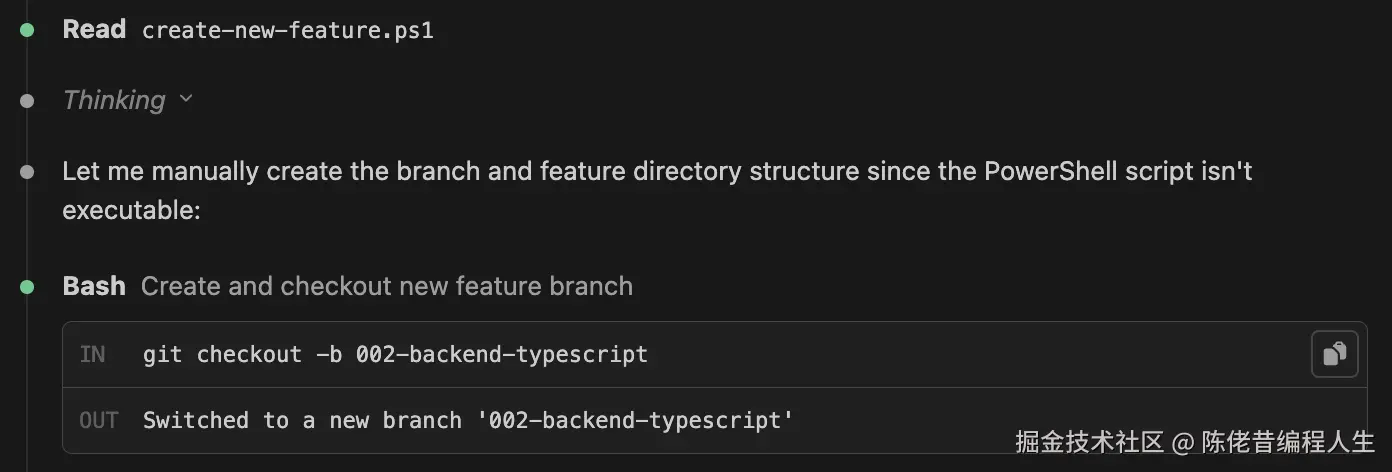Click the Bash tool label
The width and height of the screenshot is (1392, 472).
point(94,287)
